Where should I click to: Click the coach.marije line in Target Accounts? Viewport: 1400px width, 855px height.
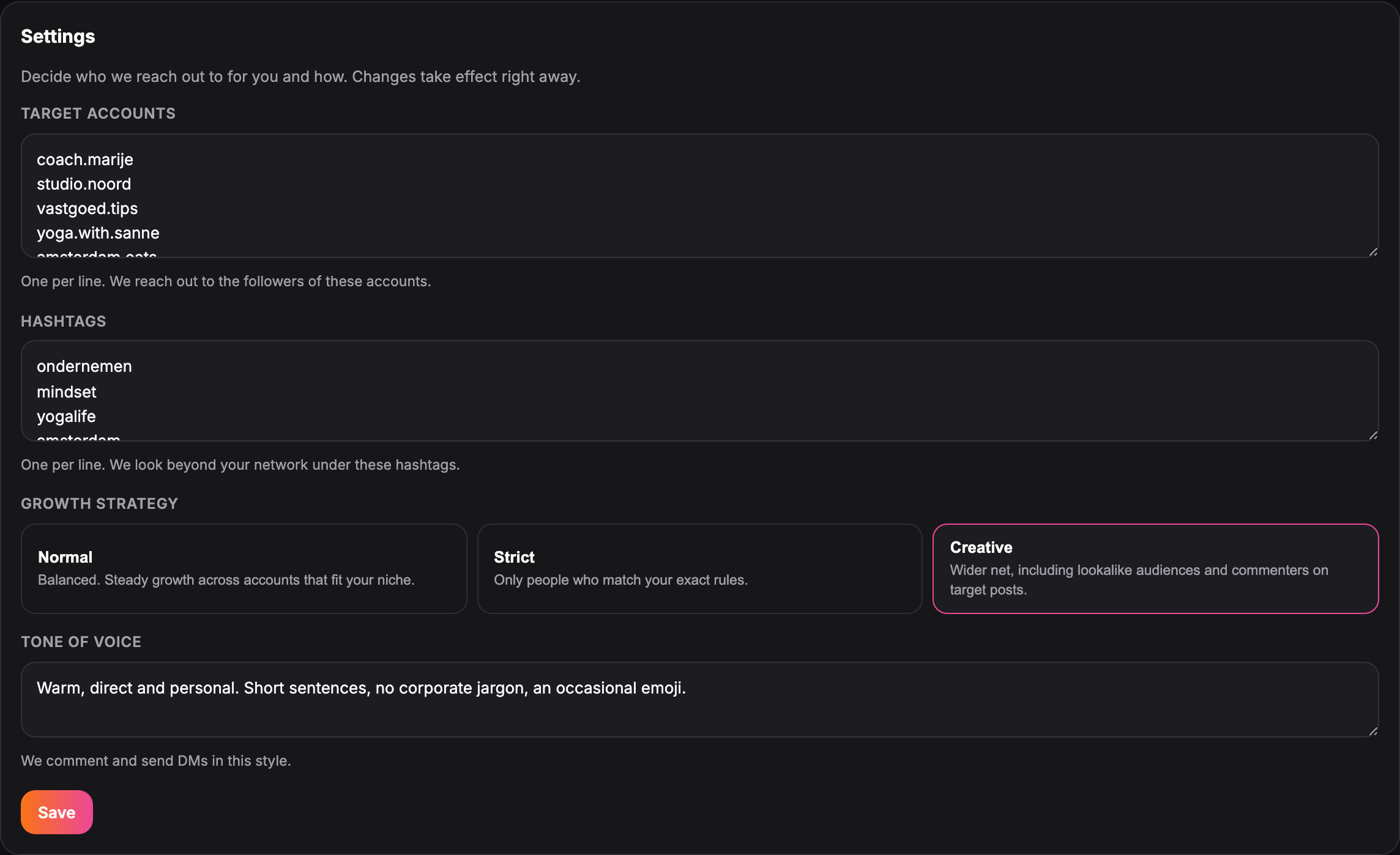tap(85, 160)
